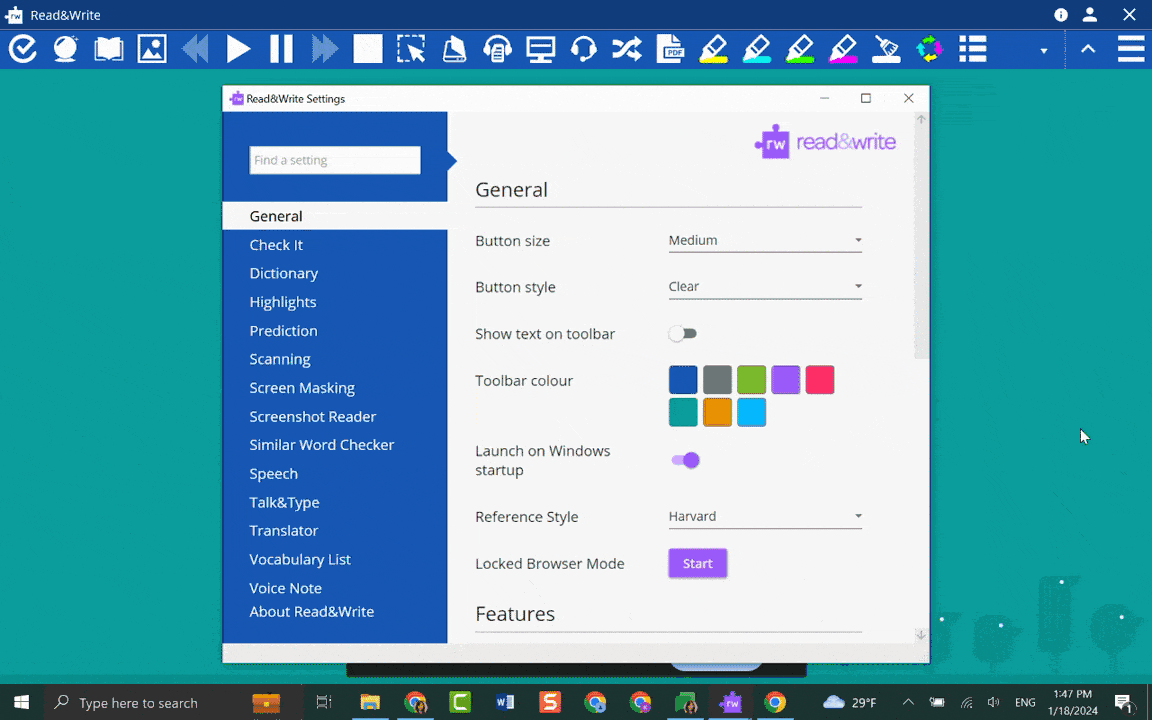Open the Dictionary book icon
This screenshot has height=720, width=1152.
pyautogui.click(x=109, y=48)
